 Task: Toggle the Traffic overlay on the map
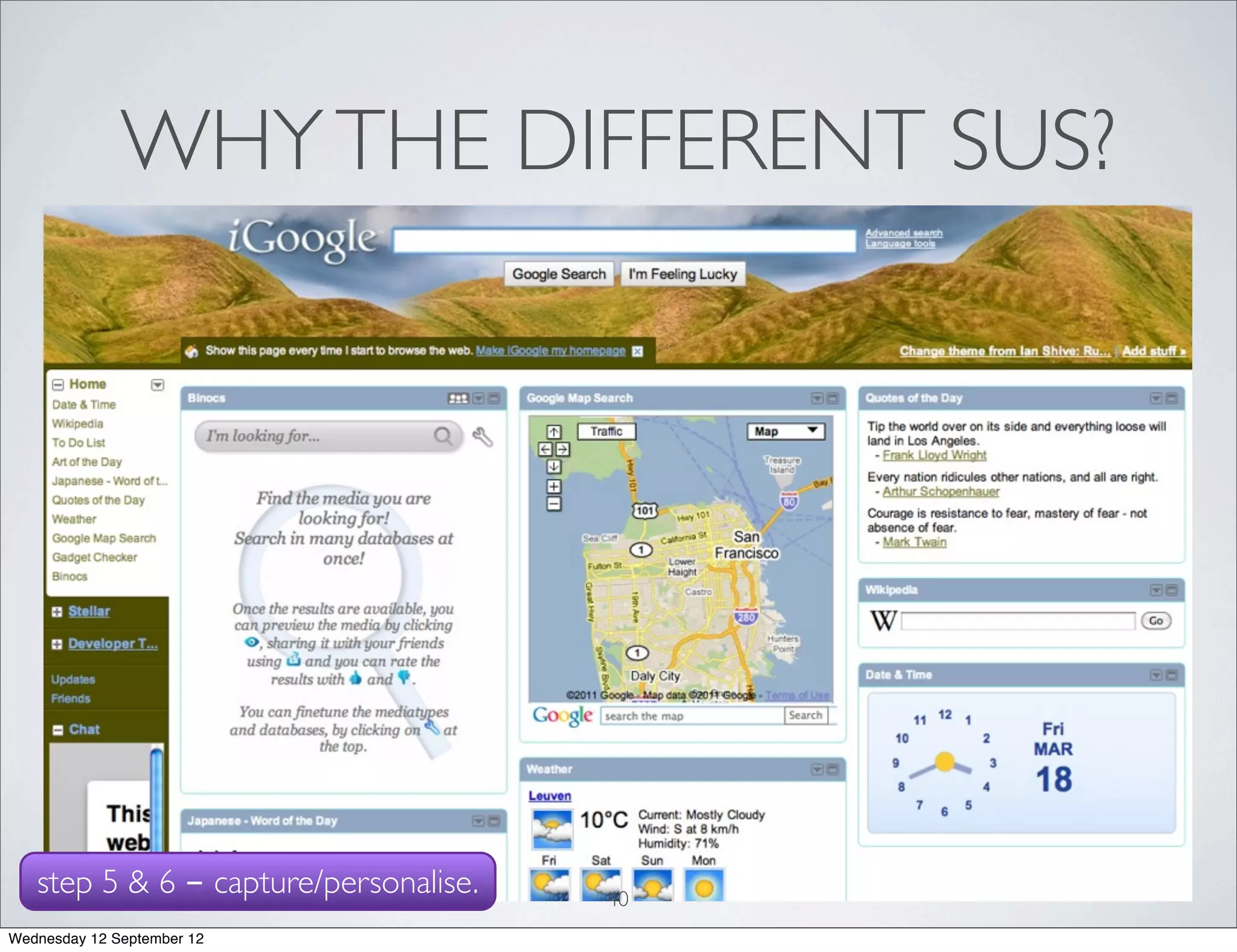606,431
